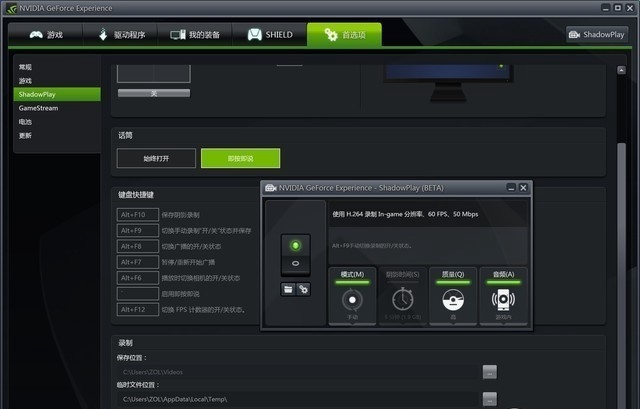Screen dimensions: 640x409
Task: Click the description text beside Alt+F10
Action: [x=180, y=215]
